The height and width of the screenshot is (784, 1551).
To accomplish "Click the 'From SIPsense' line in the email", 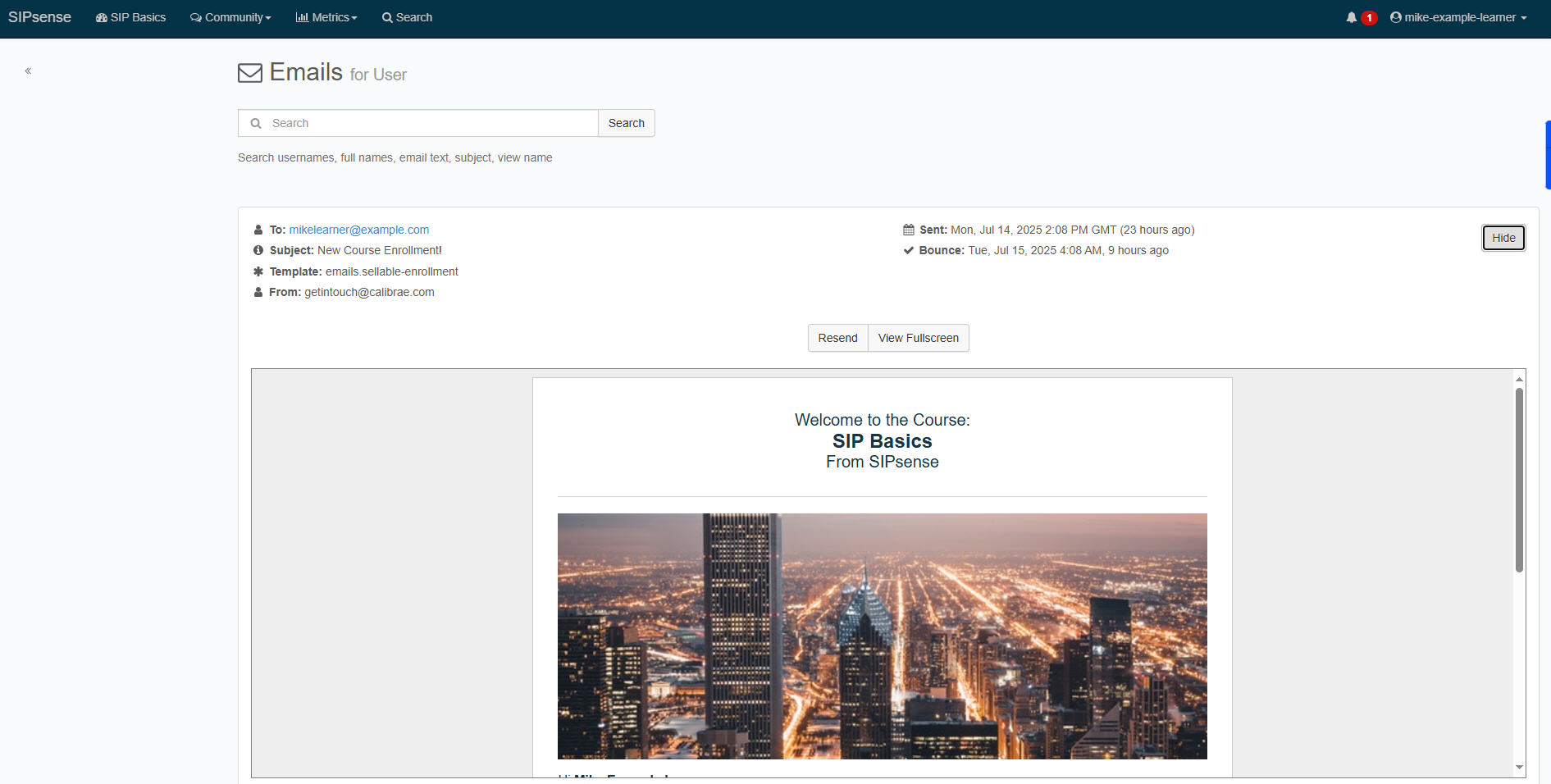I will click(883, 462).
